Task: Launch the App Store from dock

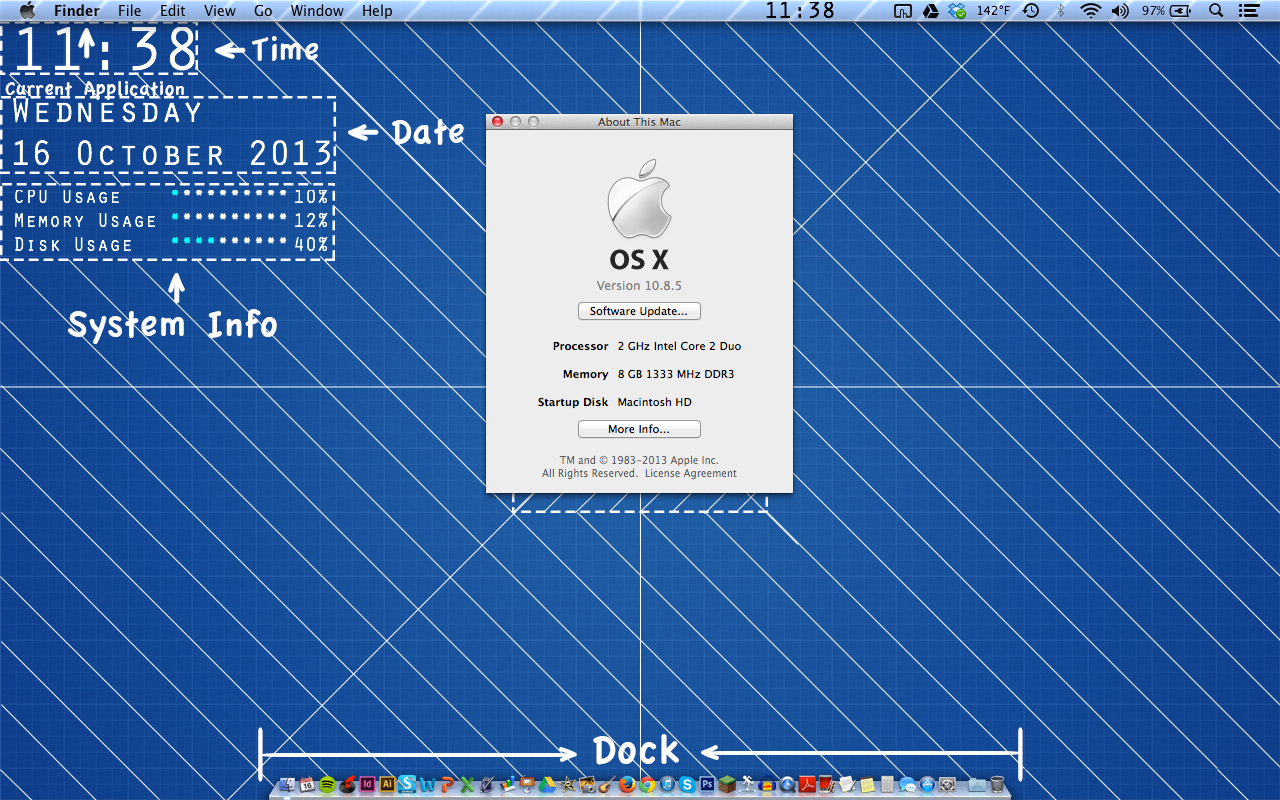Action: tap(927, 785)
